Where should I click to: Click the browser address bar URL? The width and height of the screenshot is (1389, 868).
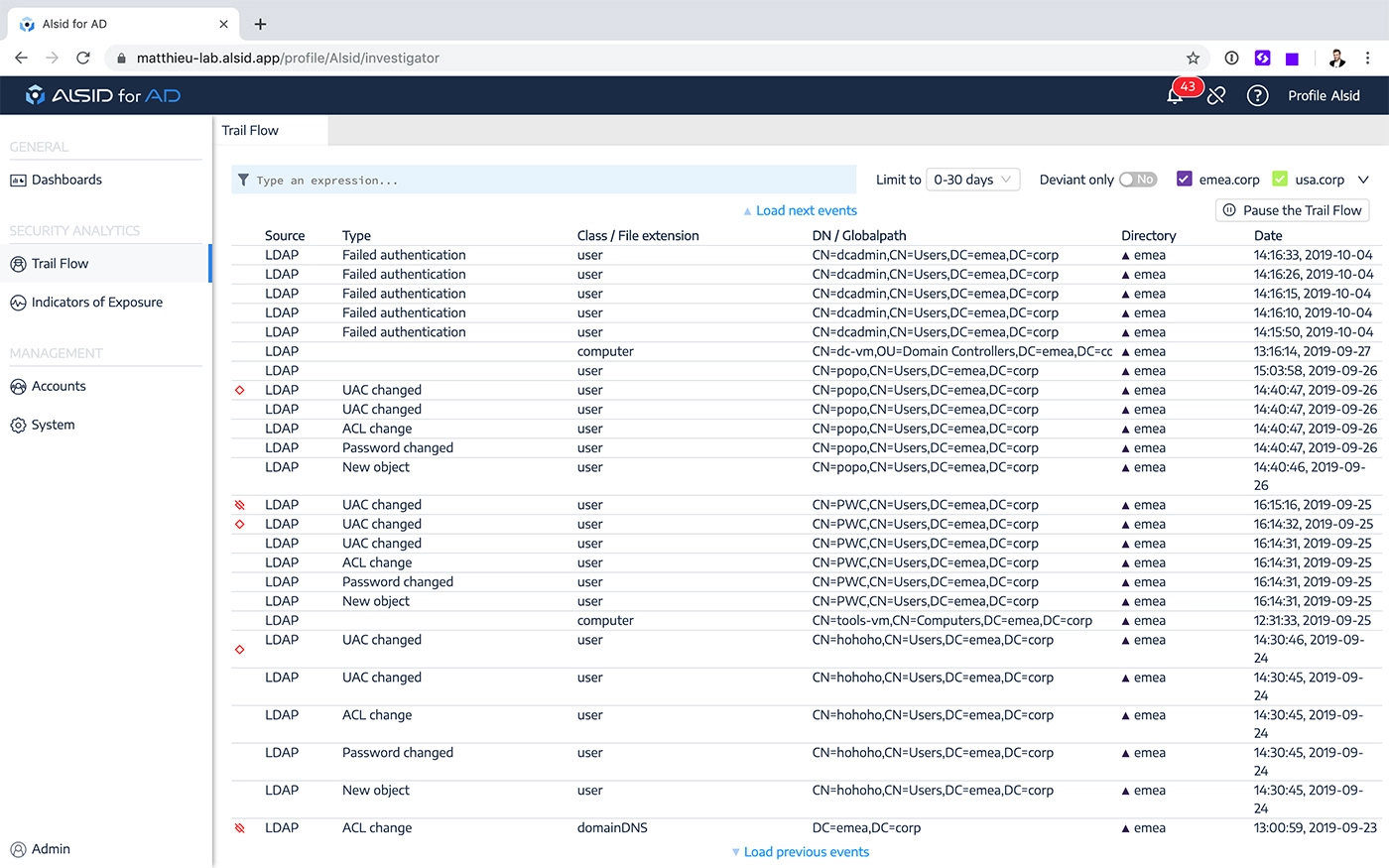288,58
